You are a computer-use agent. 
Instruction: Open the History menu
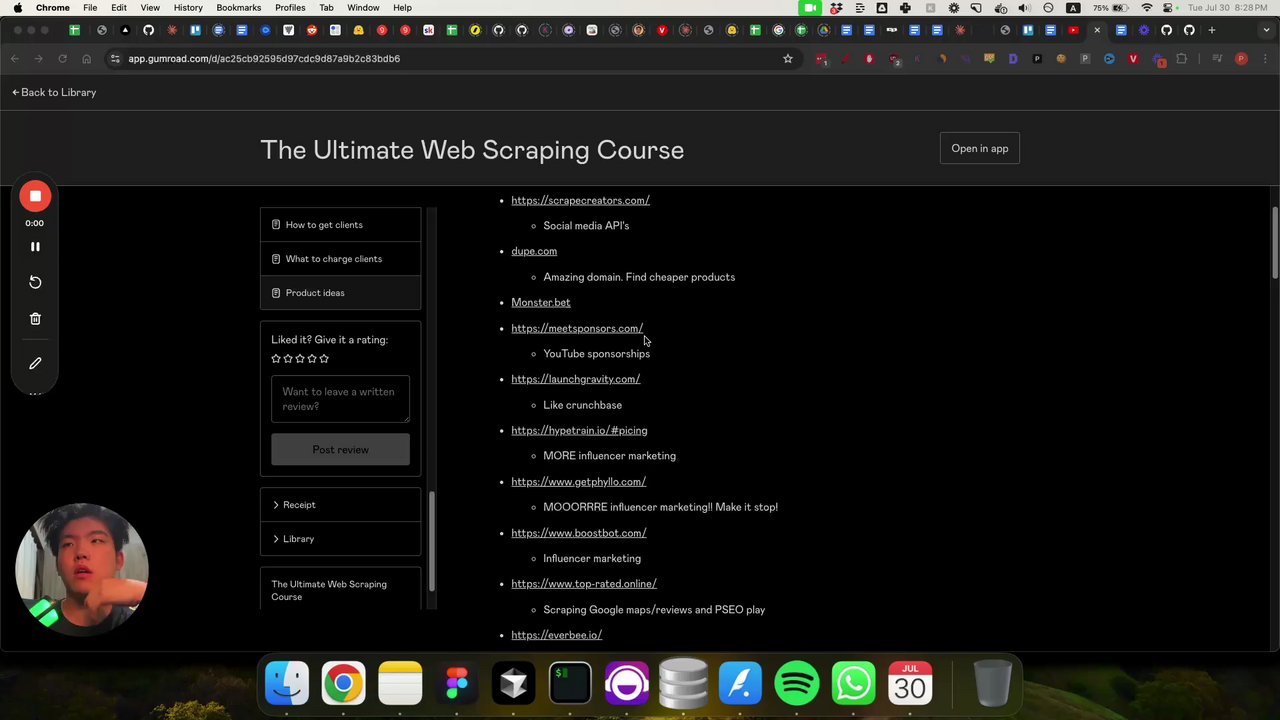tap(188, 8)
